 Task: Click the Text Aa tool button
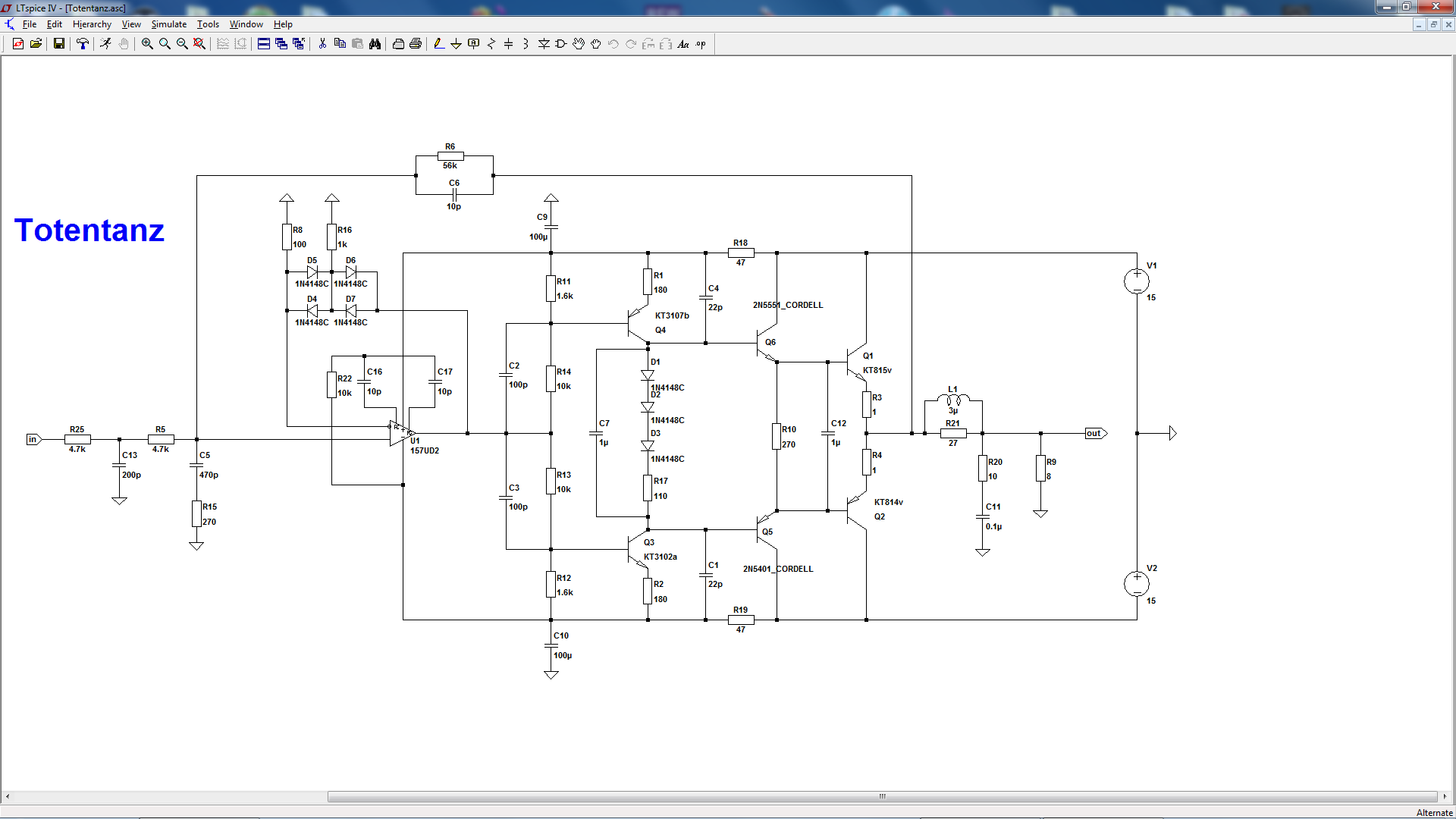click(x=682, y=44)
